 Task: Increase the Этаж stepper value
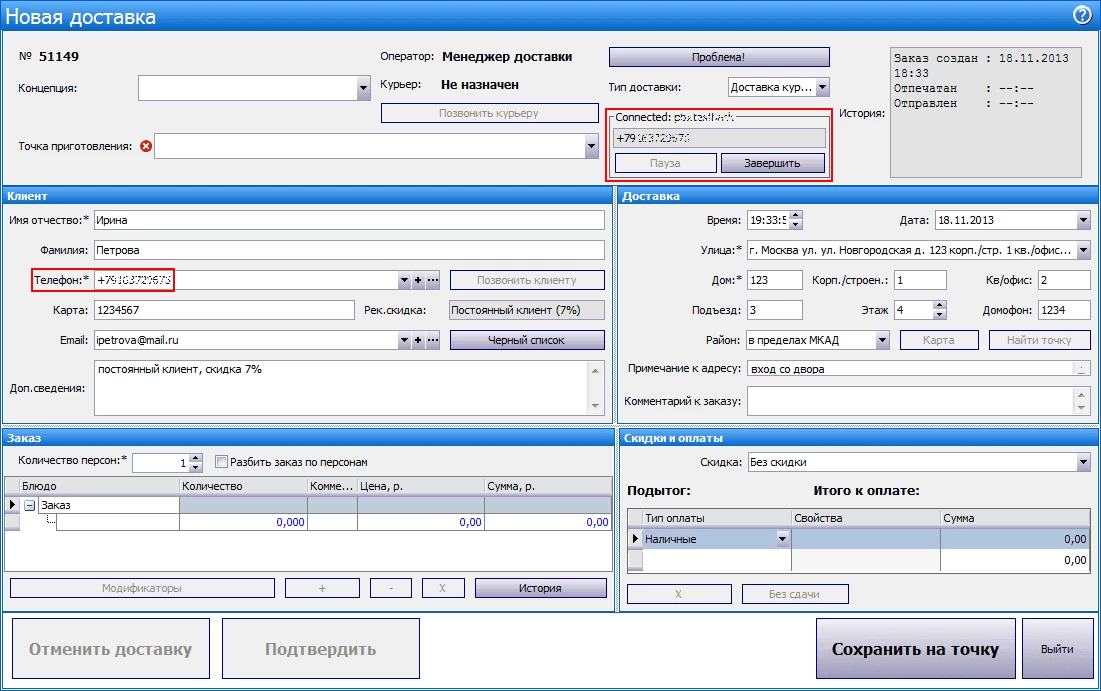tap(938, 306)
